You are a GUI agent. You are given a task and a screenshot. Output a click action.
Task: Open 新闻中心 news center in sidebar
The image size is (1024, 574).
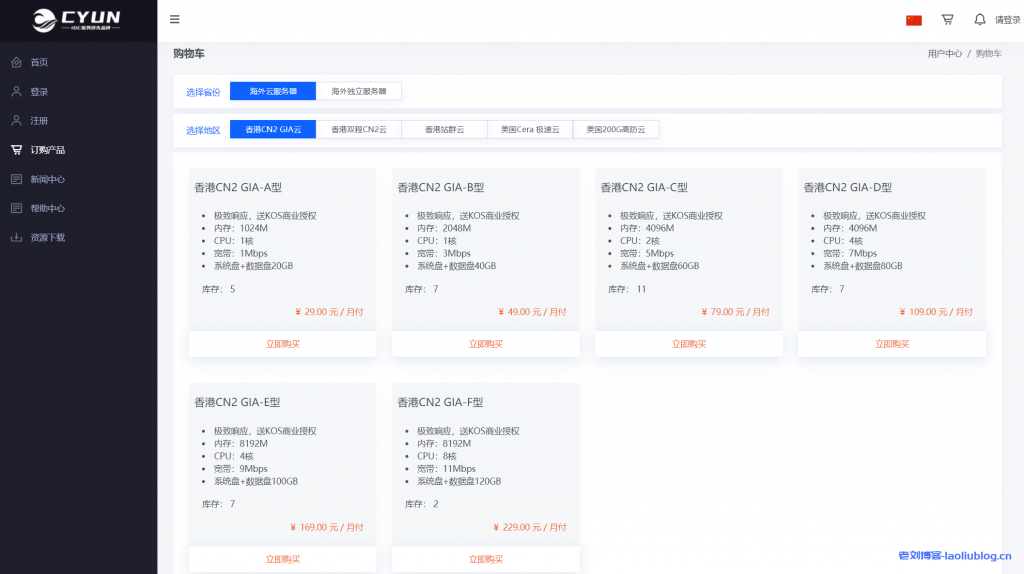47,179
